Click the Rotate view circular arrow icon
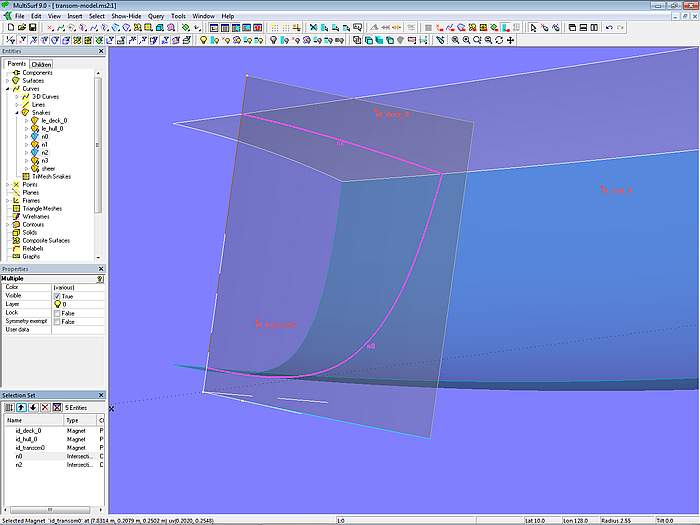 pos(499,40)
